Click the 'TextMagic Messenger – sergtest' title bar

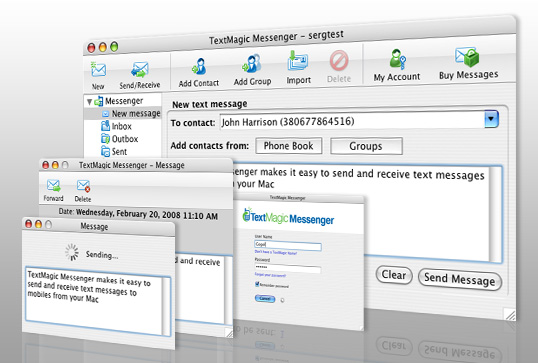(x=276, y=37)
